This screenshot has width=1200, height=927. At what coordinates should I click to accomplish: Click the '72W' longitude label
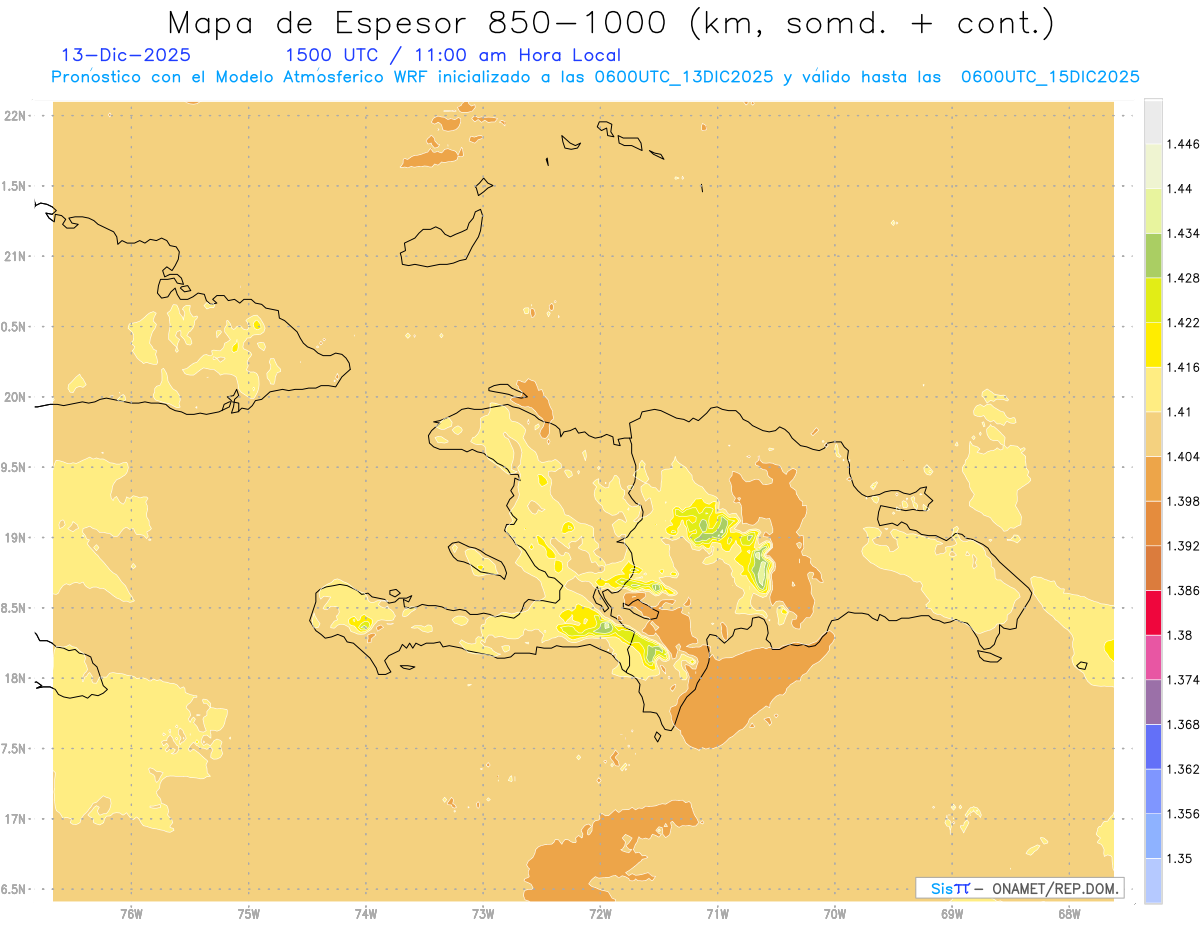click(600, 914)
